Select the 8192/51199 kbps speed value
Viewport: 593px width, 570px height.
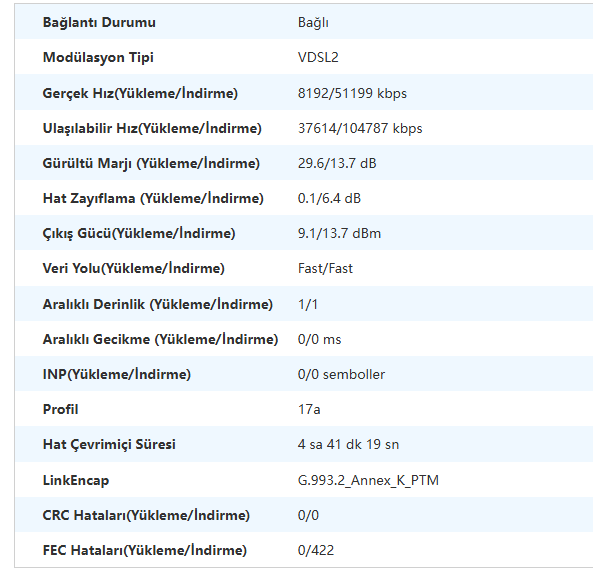tap(352, 93)
